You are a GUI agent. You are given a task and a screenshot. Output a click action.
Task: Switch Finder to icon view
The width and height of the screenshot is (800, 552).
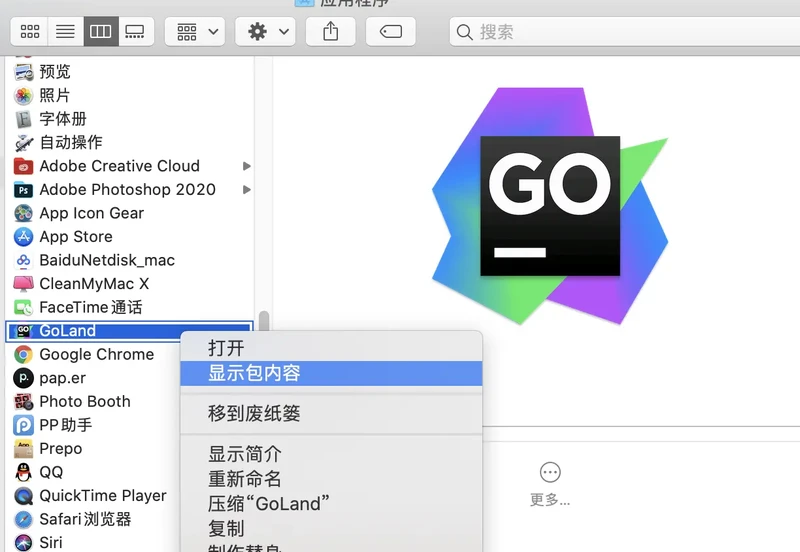tap(31, 31)
